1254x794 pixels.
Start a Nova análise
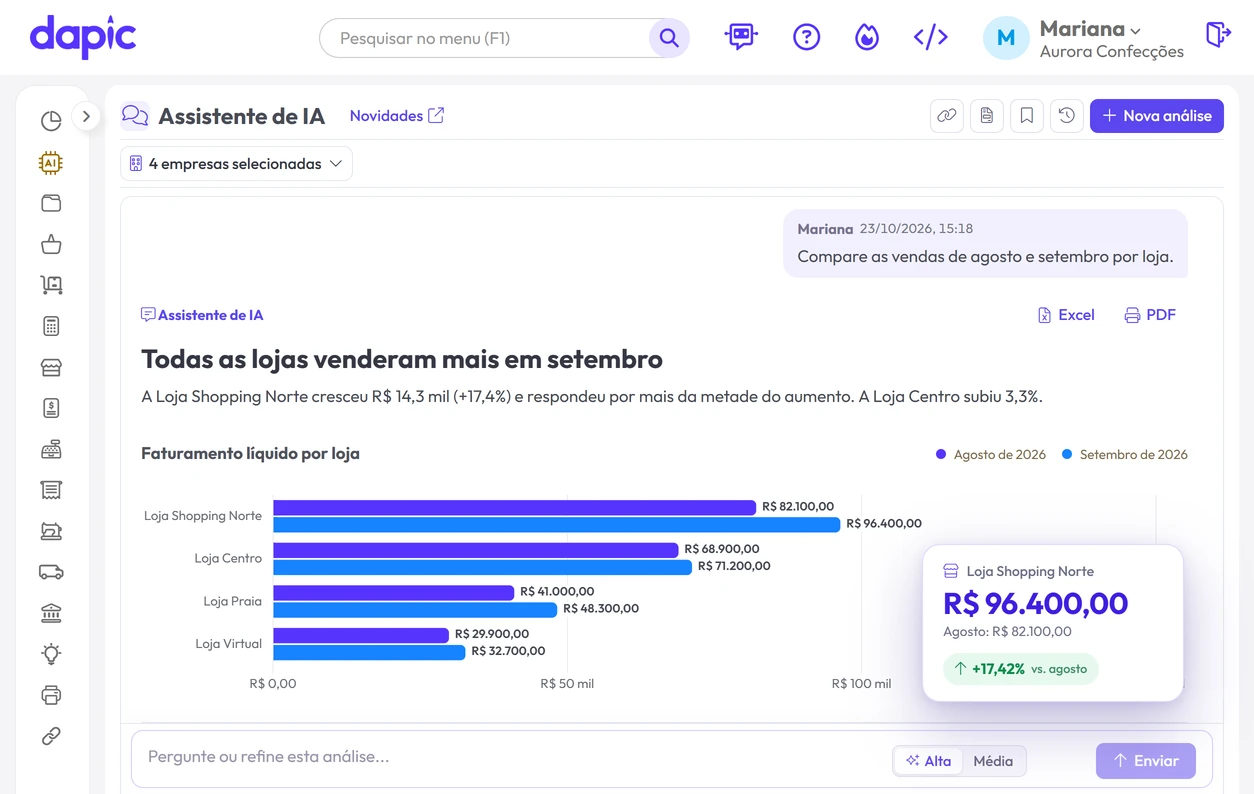pyautogui.click(x=1157, y=116)
